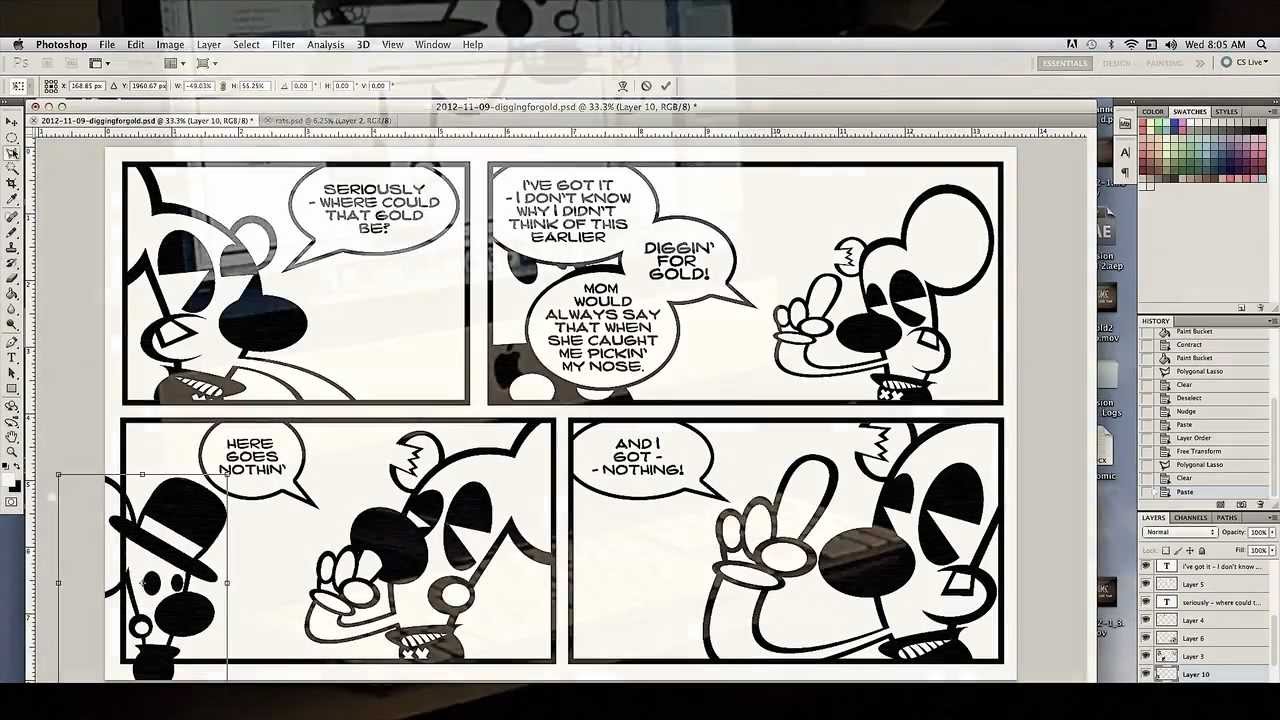
Task: Select the Eyedropper tool
Action: [x=11, y=199]
